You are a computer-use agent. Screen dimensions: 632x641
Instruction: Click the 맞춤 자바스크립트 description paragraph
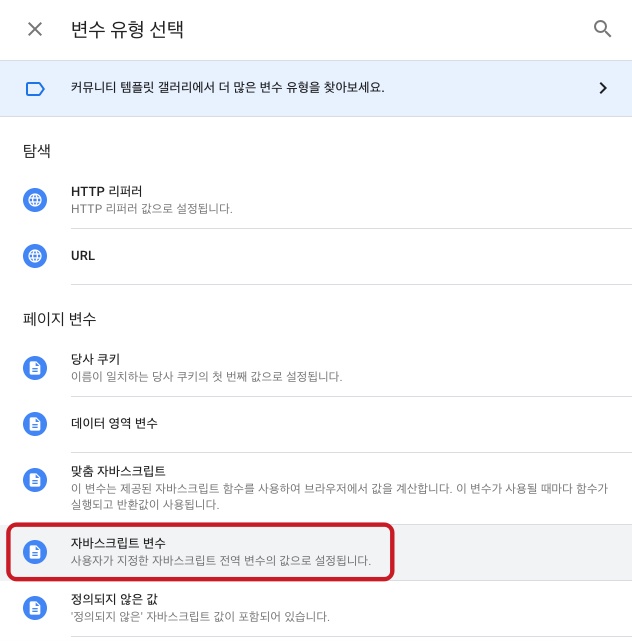click(x=339, y=496)
